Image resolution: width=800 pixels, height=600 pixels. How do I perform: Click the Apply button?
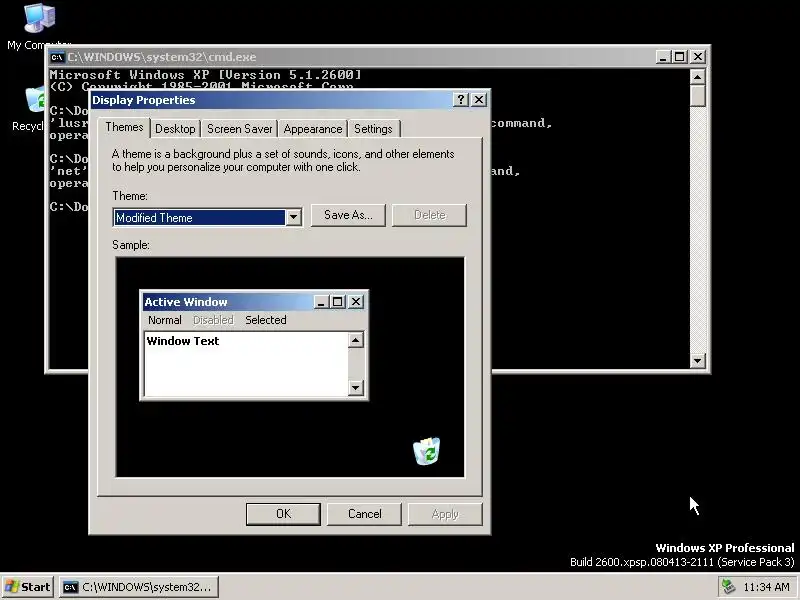point(445,514)
